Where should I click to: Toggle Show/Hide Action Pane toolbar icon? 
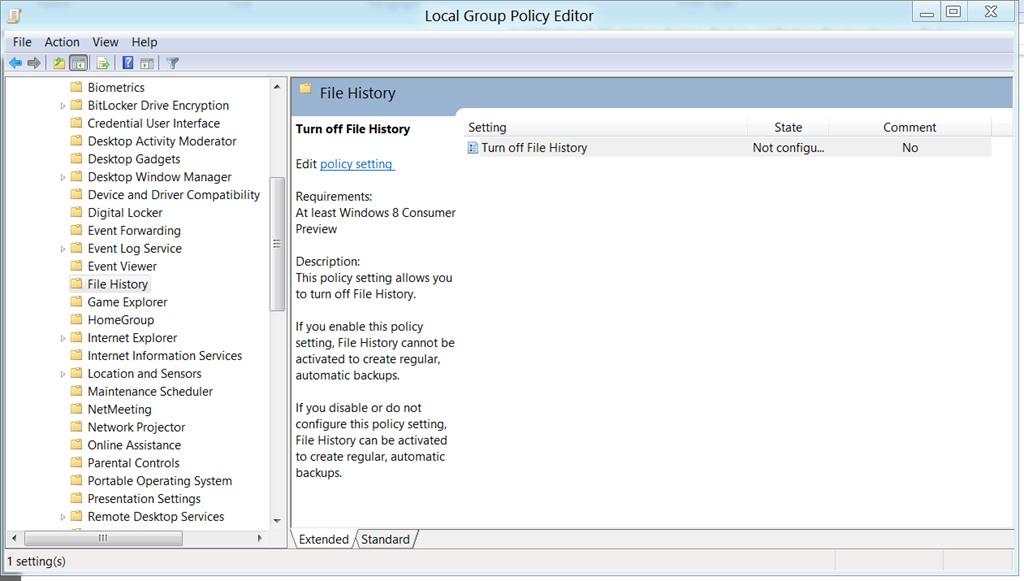coord(147,63)
